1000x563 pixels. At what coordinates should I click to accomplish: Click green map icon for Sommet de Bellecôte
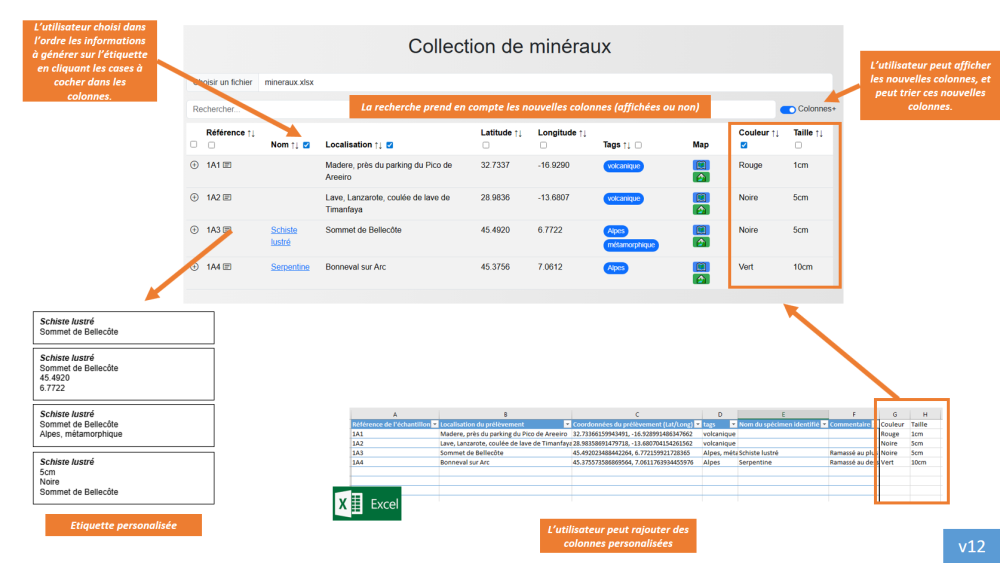pos(701,242)
